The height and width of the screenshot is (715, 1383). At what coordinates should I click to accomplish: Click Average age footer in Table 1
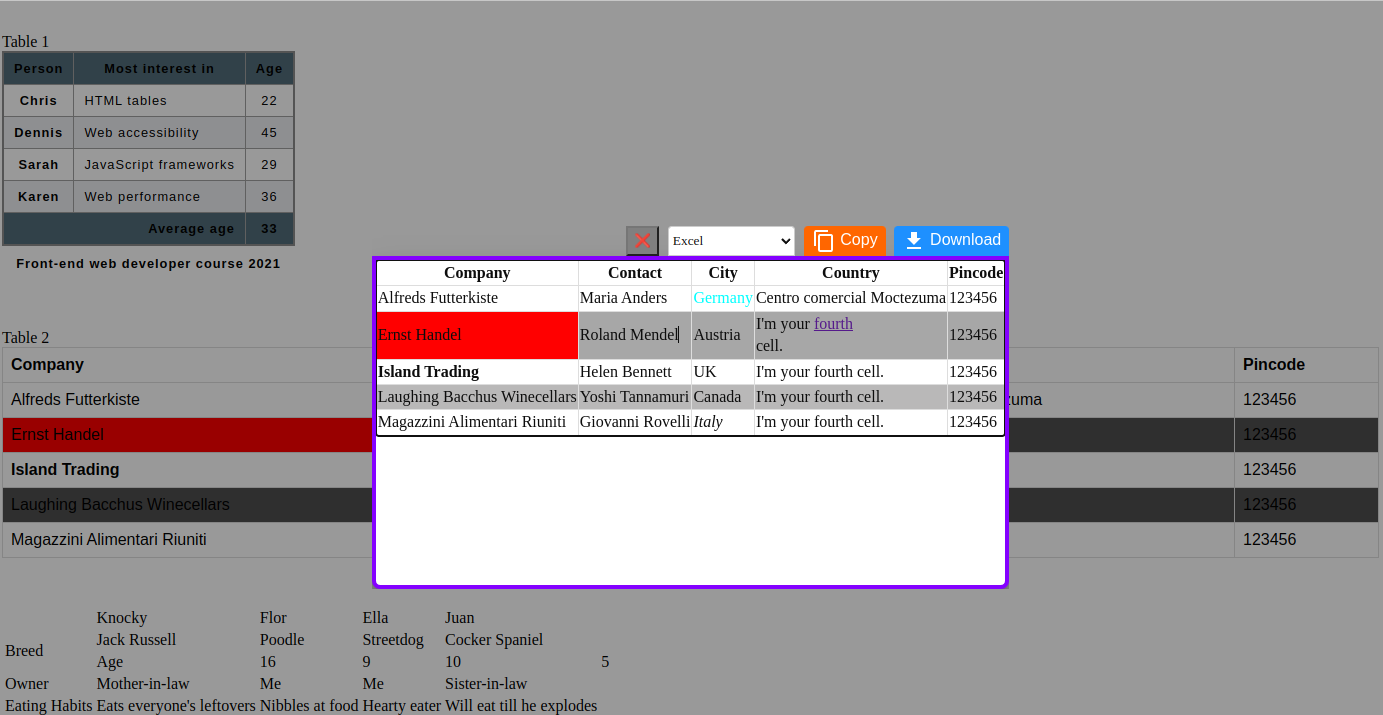pos(190,229)
